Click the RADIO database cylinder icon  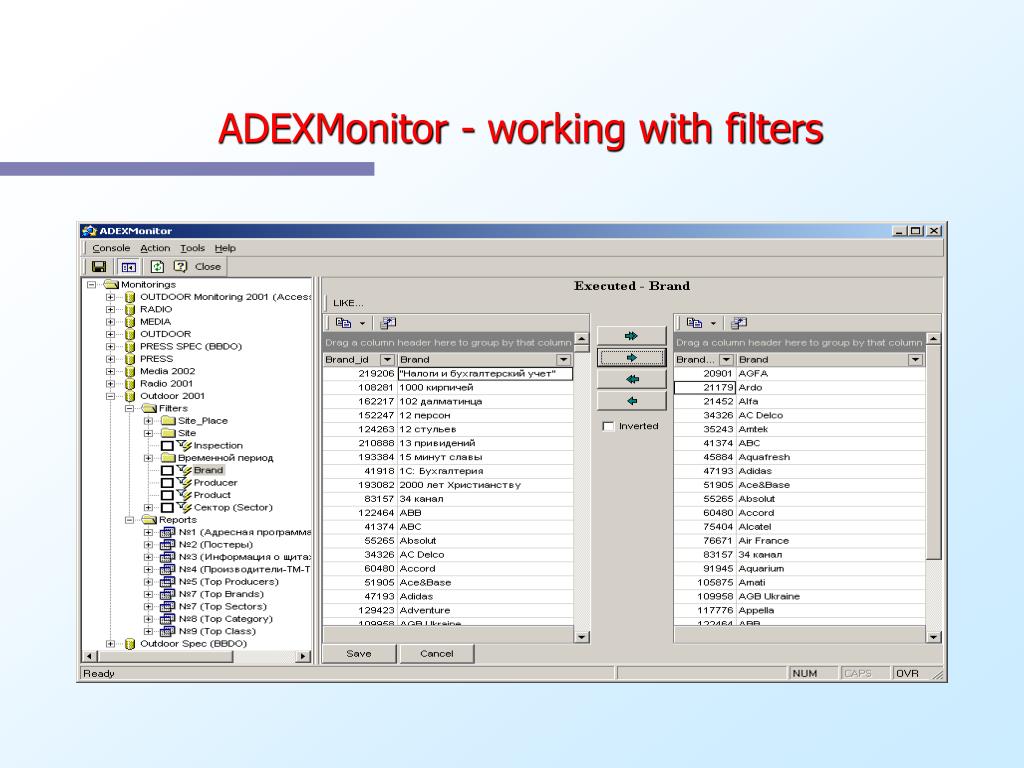(129, 310)
